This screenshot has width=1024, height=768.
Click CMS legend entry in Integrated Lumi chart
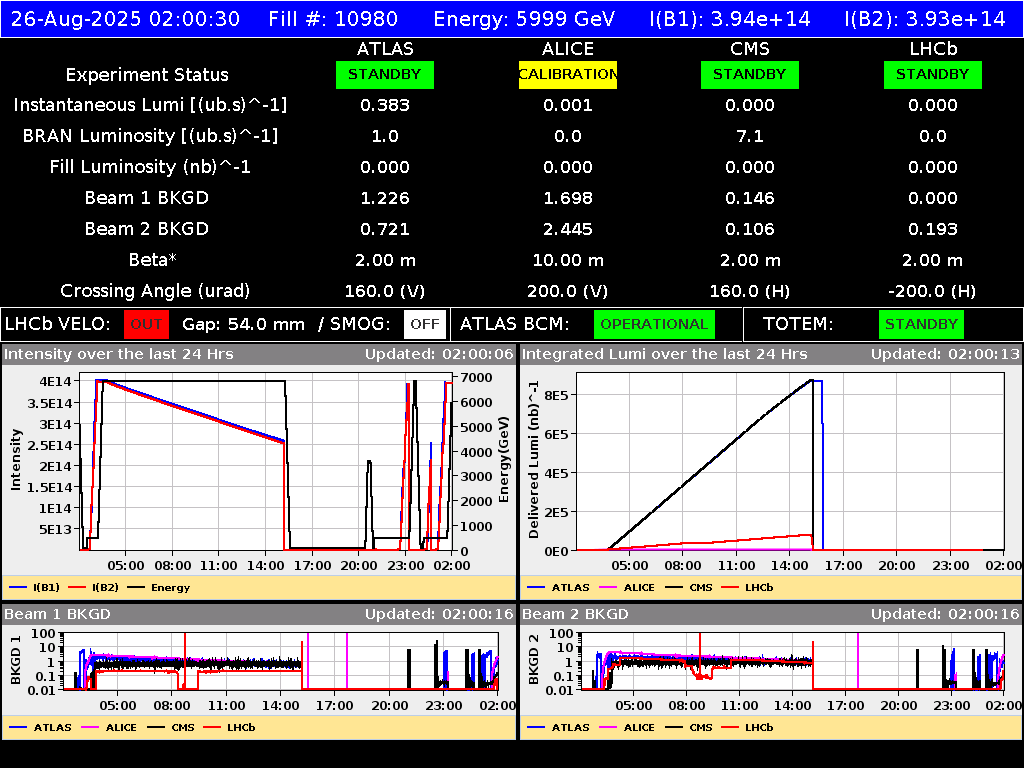[x=689, y=587]
